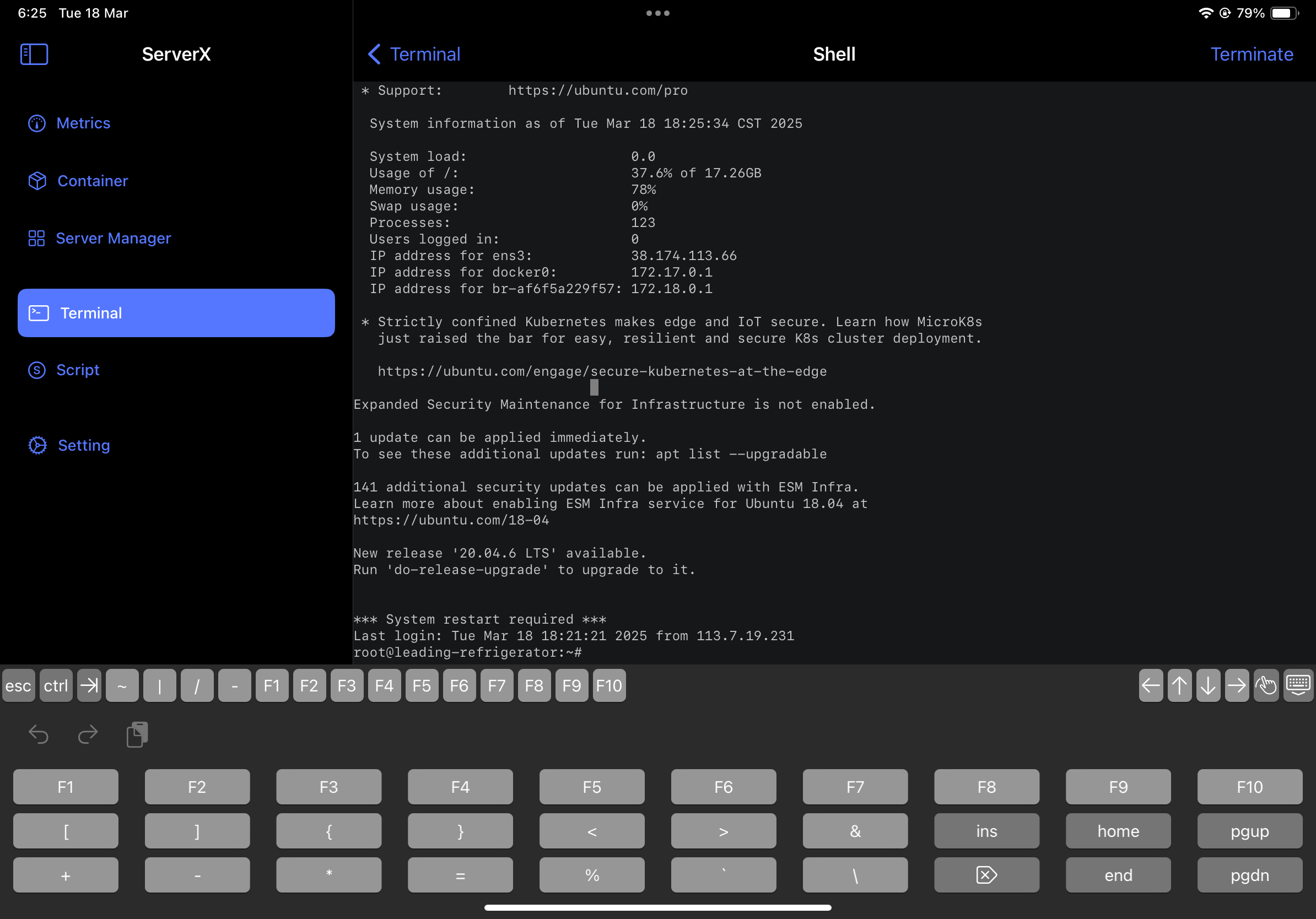Screen dimensions: 1316x919
Task: Tap the redo arrow icon
Action: [x=88, y=734]
